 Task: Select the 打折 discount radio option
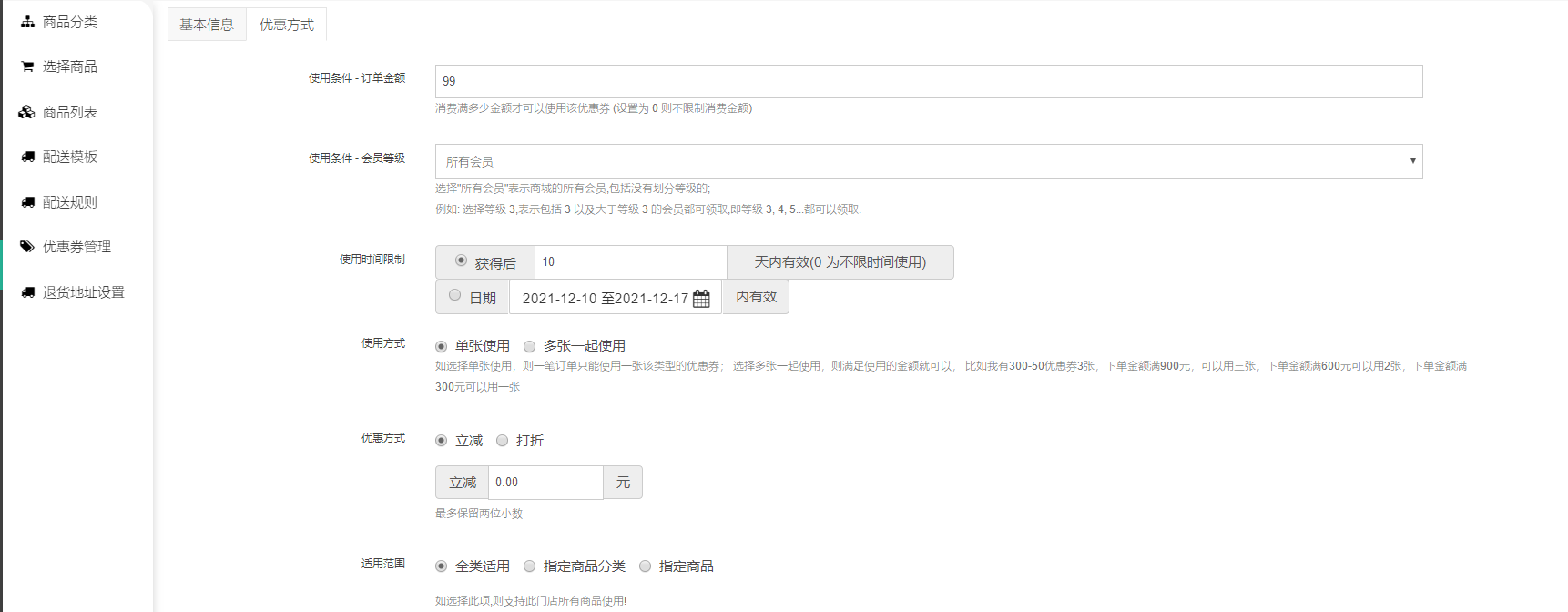point(502,441)
